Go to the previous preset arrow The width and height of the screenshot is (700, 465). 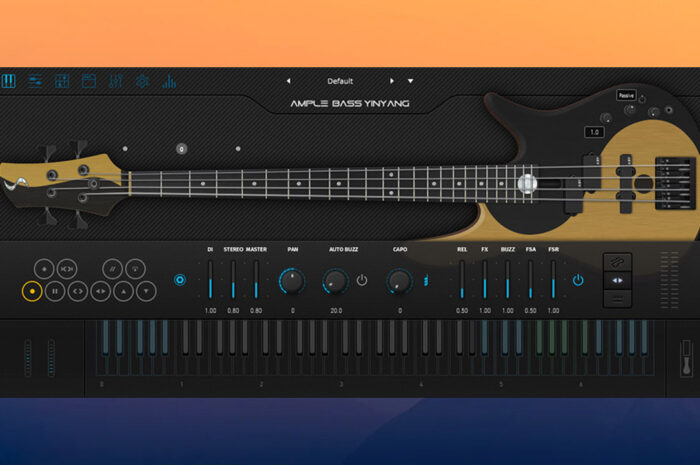point(288,81)
